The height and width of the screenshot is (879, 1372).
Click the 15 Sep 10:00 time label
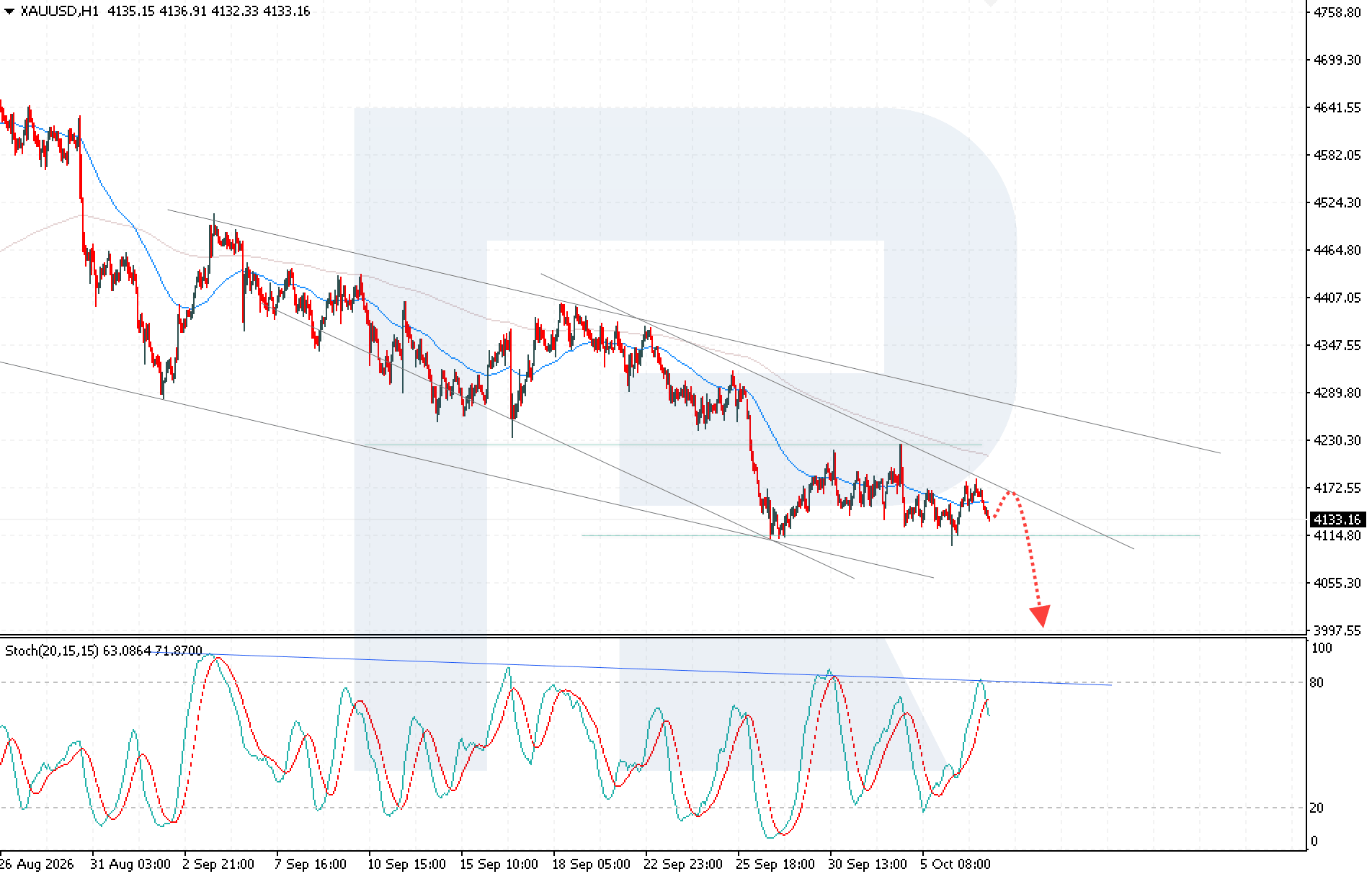pyautogui.click(x=499, y=864)
